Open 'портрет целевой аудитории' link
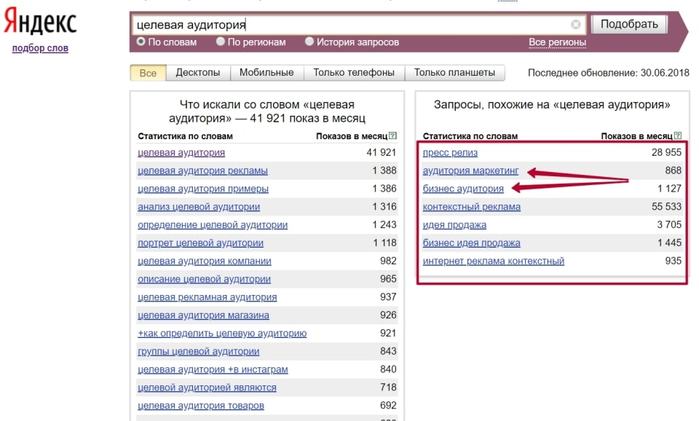 coord(200,243)
